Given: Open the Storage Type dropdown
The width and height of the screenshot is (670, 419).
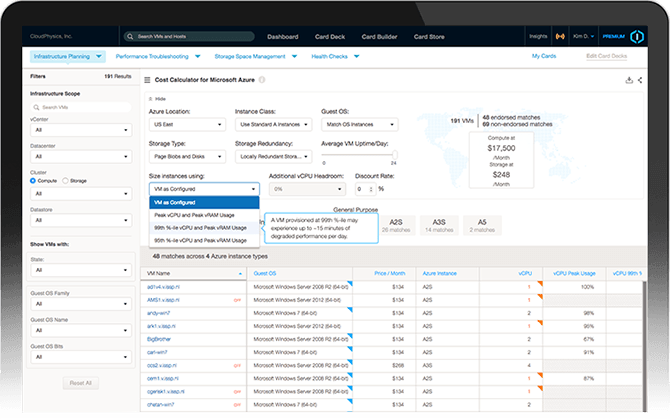Looking at the screenshot, I should point(187,156).
